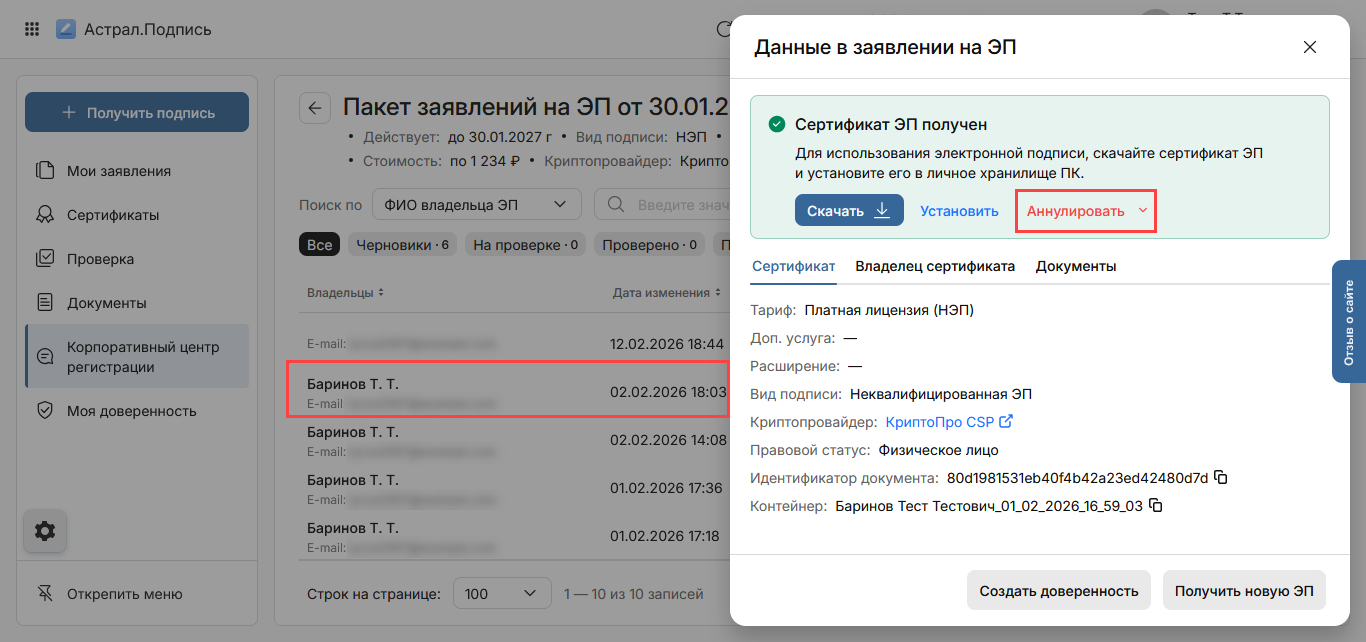Expand the Аннулировать dropdown

1142,211
